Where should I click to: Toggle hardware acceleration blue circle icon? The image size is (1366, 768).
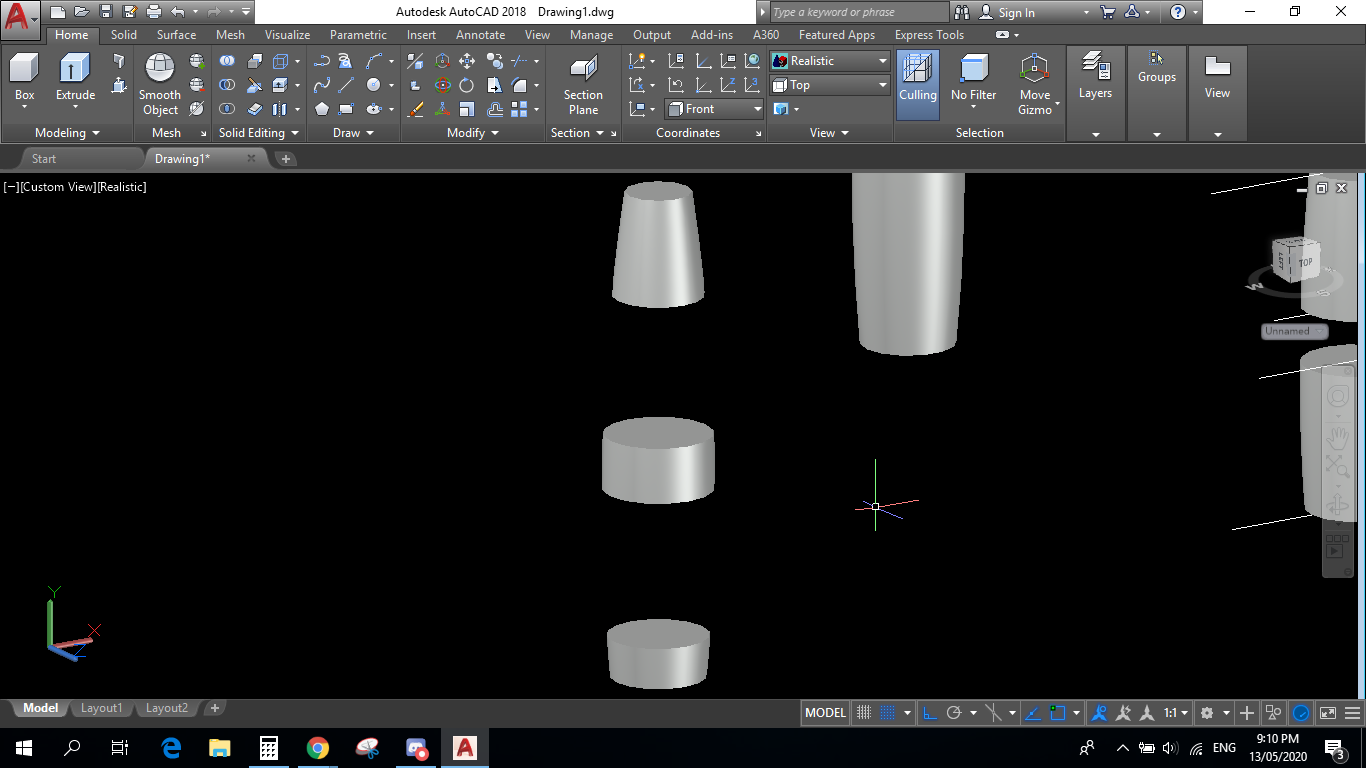1301,713
